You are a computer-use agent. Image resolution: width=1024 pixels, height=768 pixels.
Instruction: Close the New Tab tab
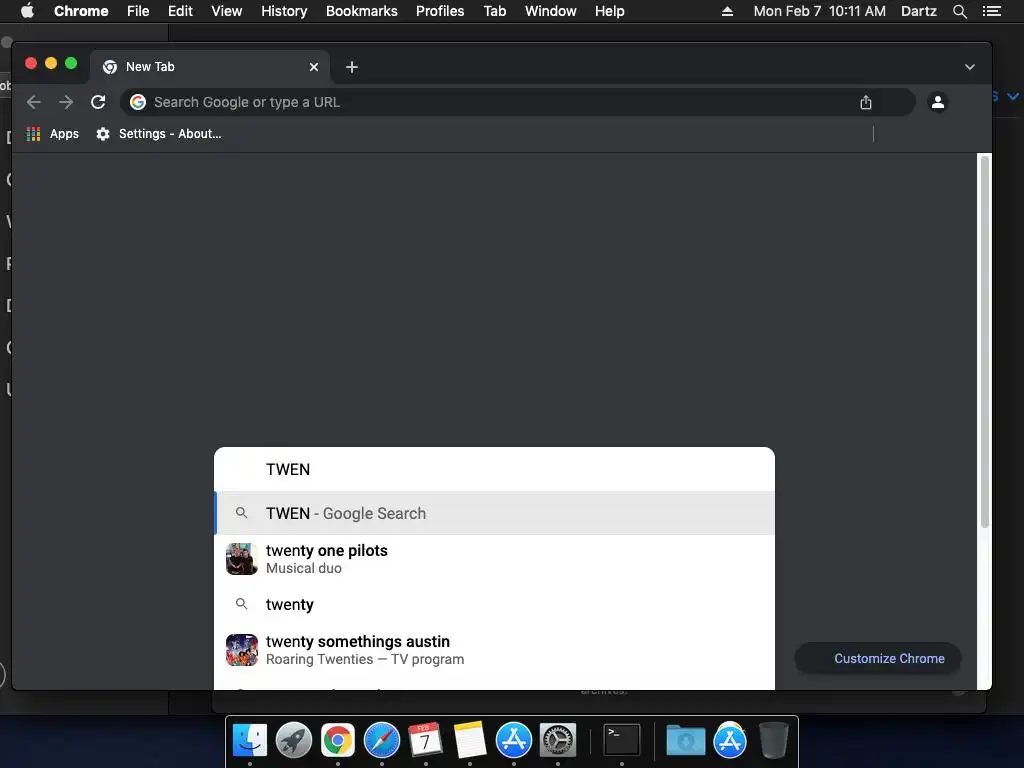click(x=313, y=67)
